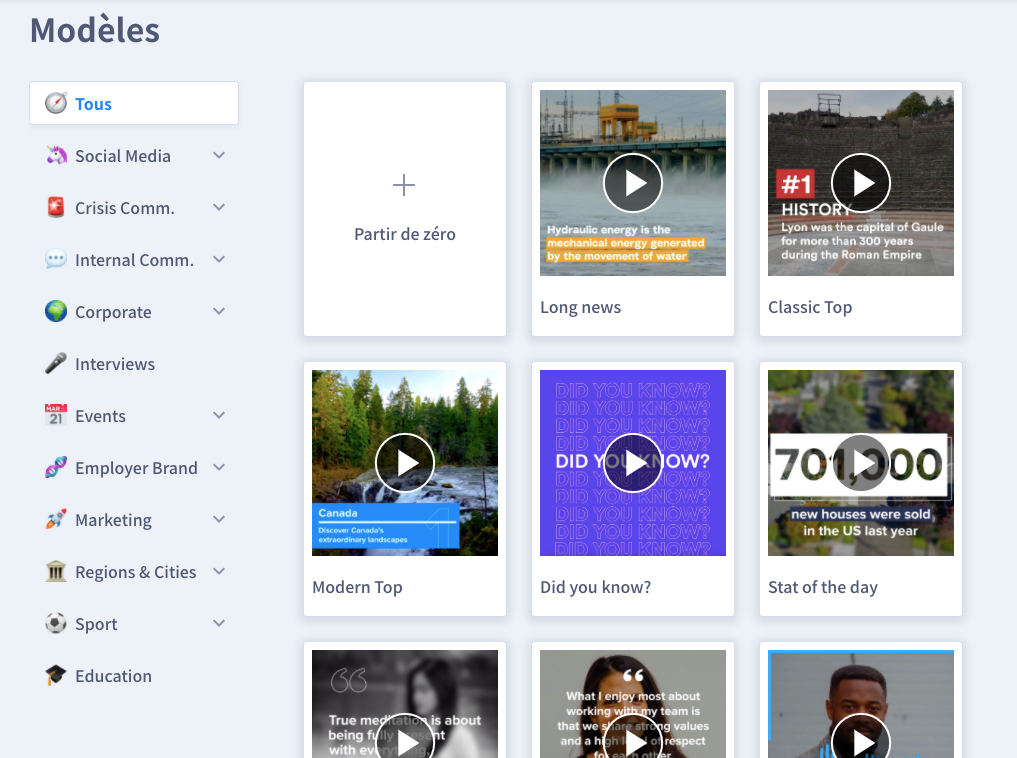Viewport: 1017px width, 758px height.
Task: Open the Interviews category label
Action: point(115,364)
